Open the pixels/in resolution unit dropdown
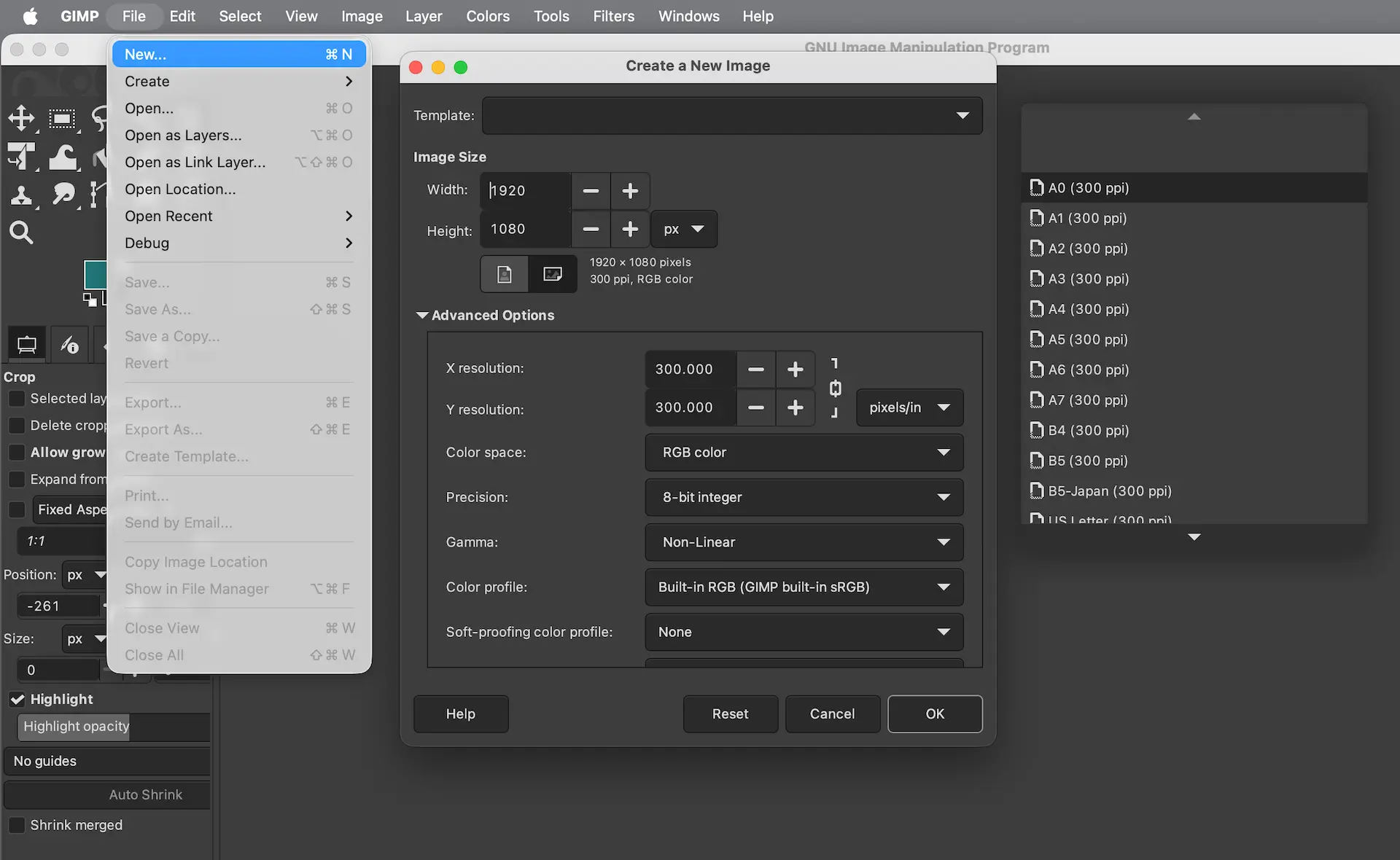This screenshot has height=860, width=1400. 909,407
